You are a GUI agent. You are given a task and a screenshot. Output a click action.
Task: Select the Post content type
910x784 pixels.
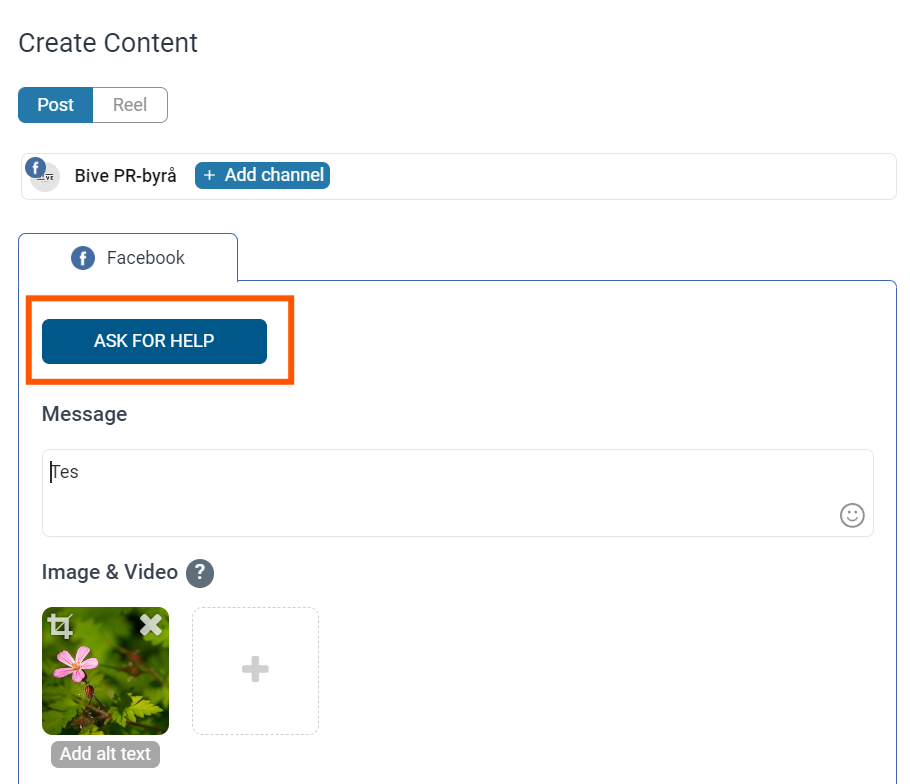click(56, 105)
